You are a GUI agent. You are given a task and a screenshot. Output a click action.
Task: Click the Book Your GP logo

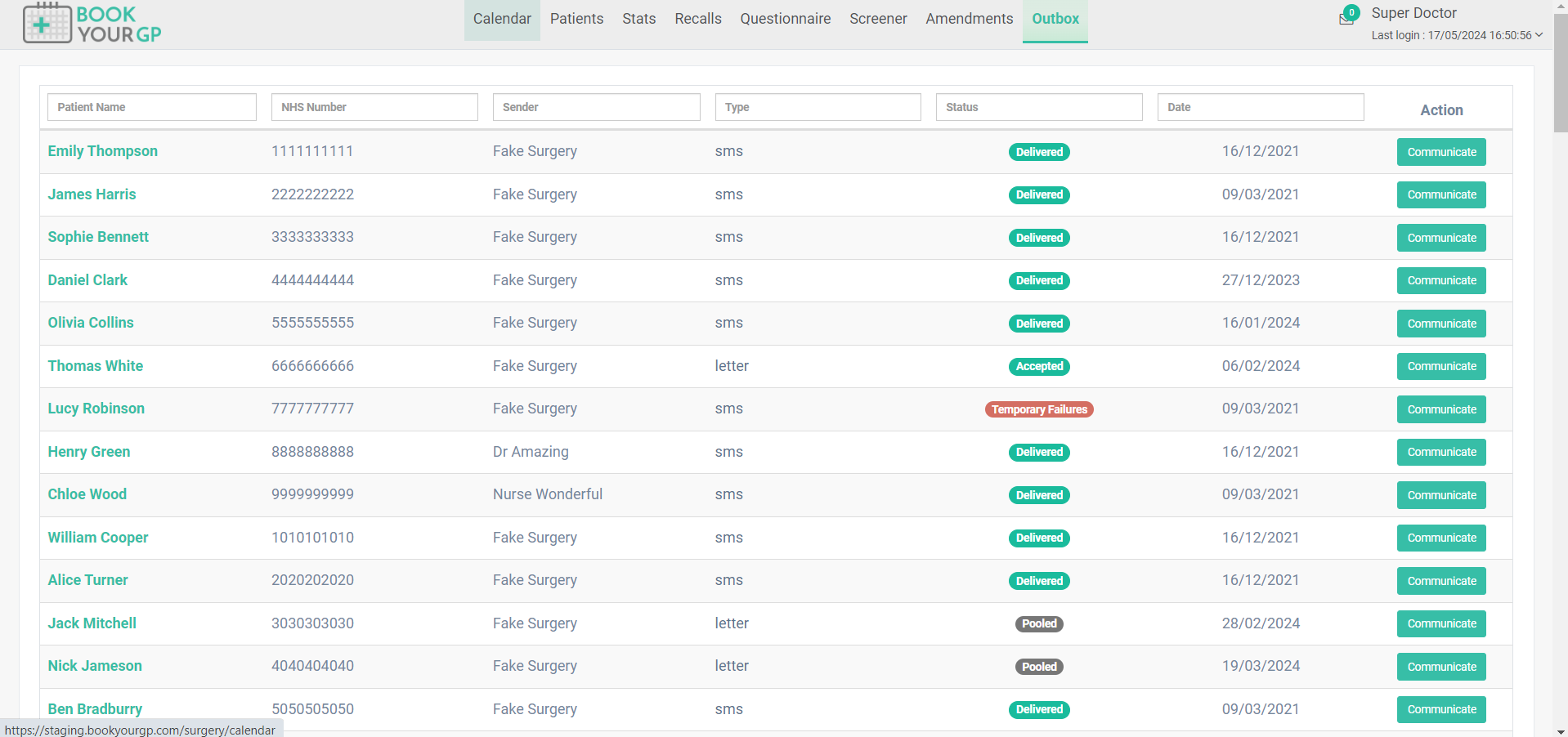tap(92, 23)
